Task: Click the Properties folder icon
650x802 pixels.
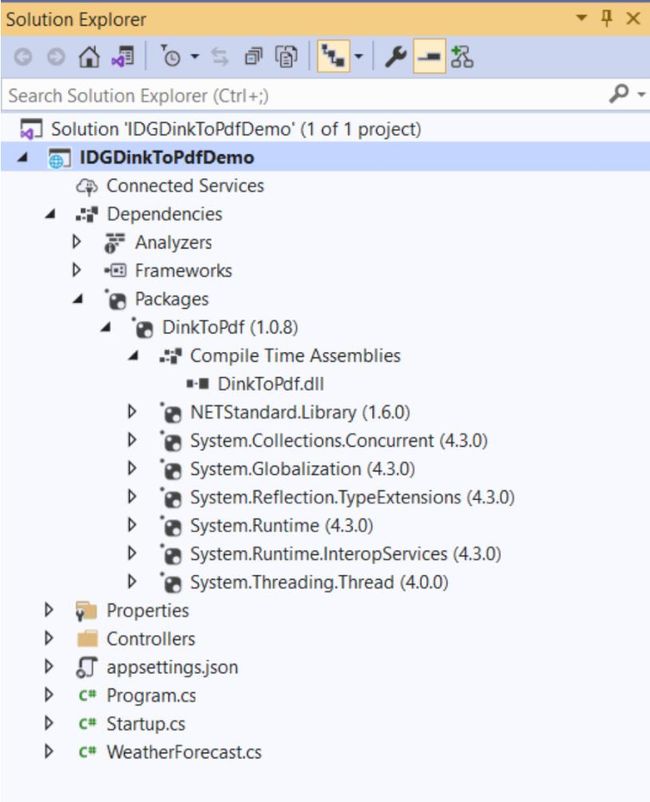Action: (x=86, y=611)
